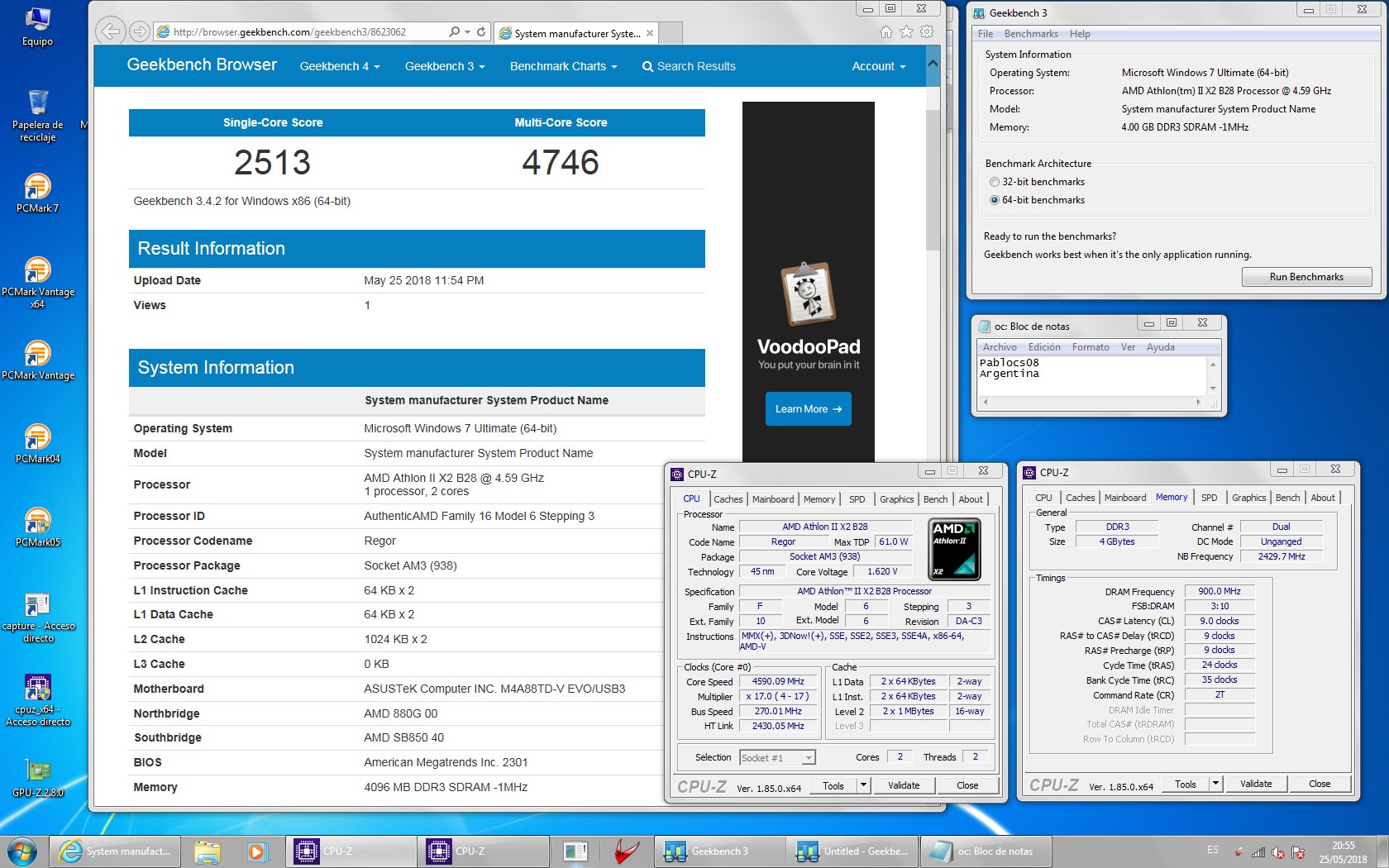Click the Windows Start orb

pos(22,851)
